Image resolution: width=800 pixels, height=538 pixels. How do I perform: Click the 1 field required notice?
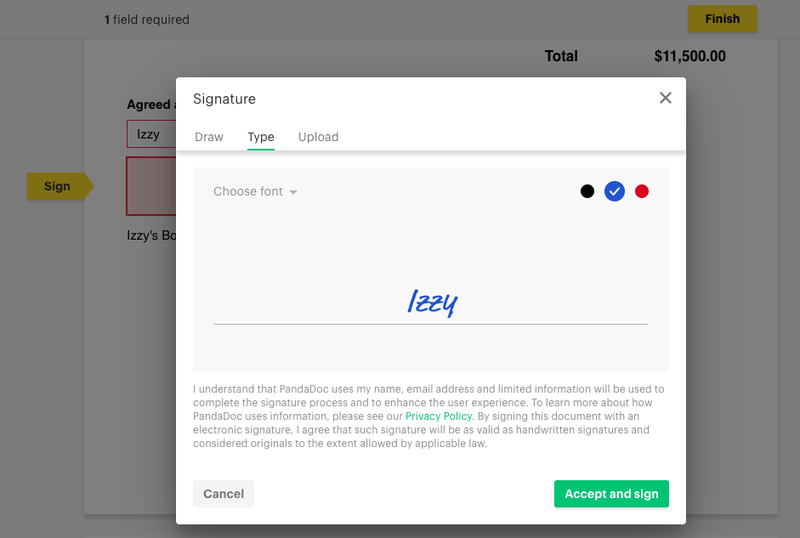(147, 19)
